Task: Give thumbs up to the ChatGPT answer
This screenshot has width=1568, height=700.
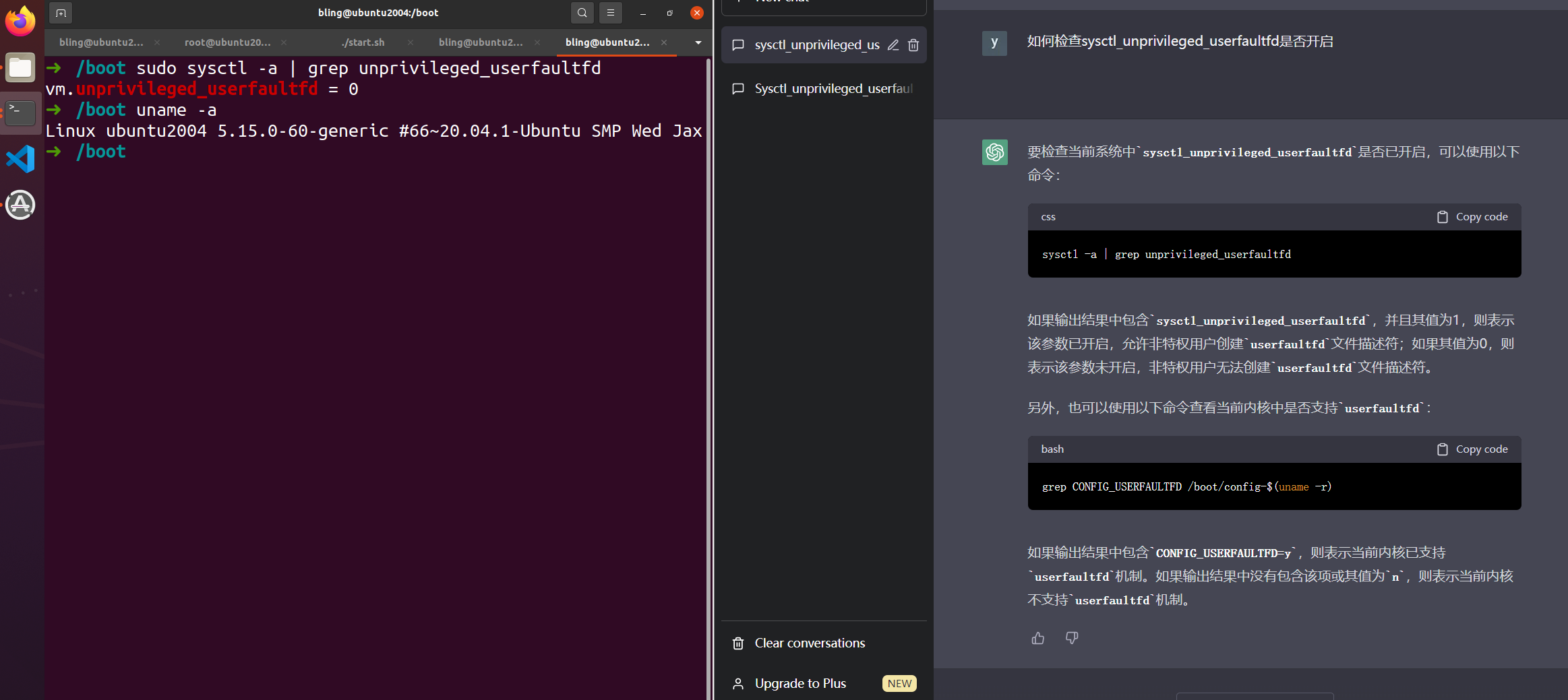Action: 1037,638
